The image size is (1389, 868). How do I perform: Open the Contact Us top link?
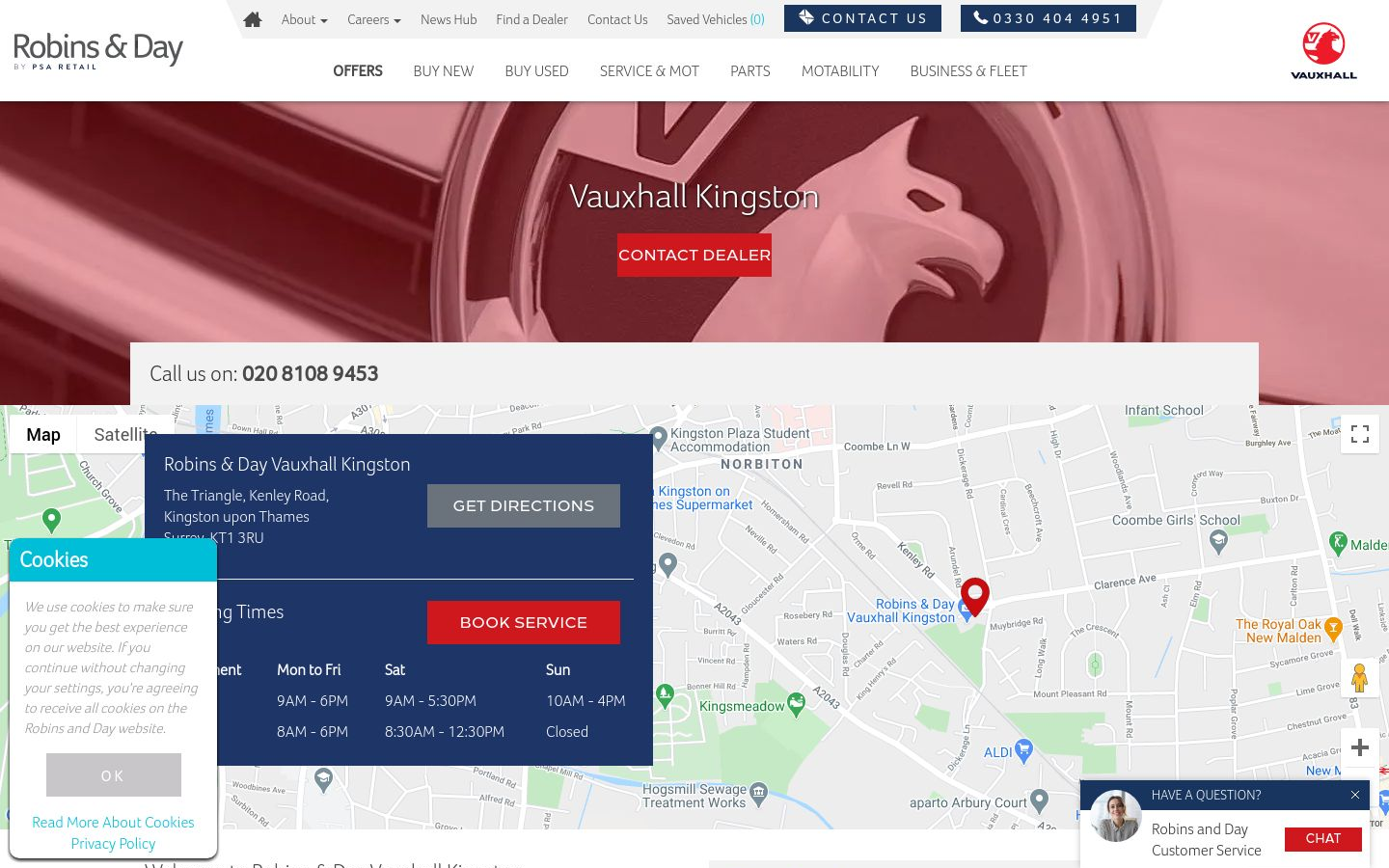tap(617, 19)
